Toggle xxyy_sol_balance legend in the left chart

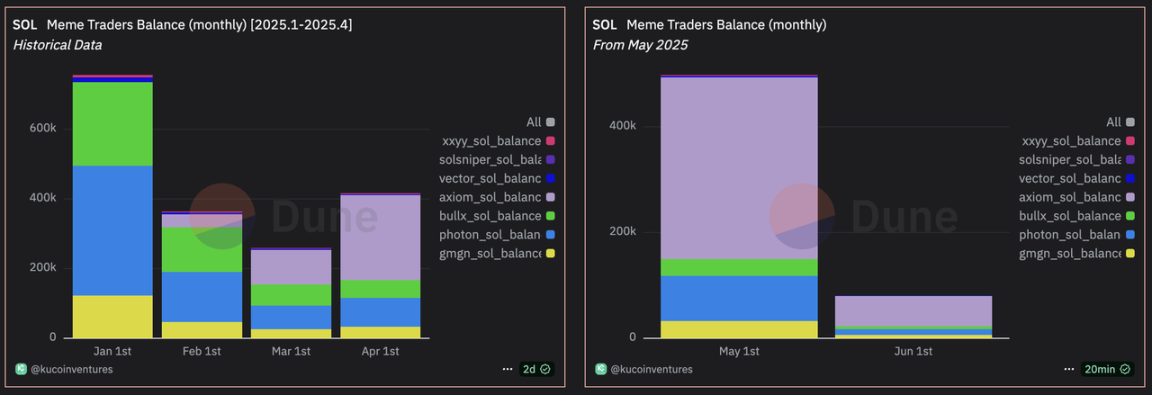pos(499,141)
